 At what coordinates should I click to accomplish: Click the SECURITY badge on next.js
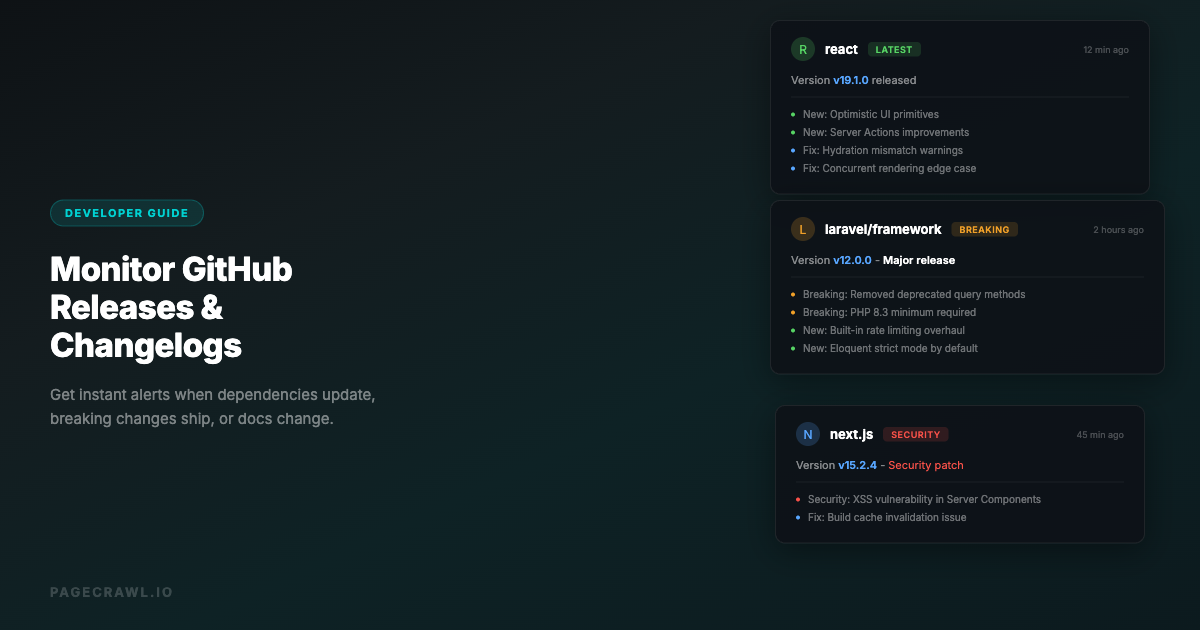[916, 434]
